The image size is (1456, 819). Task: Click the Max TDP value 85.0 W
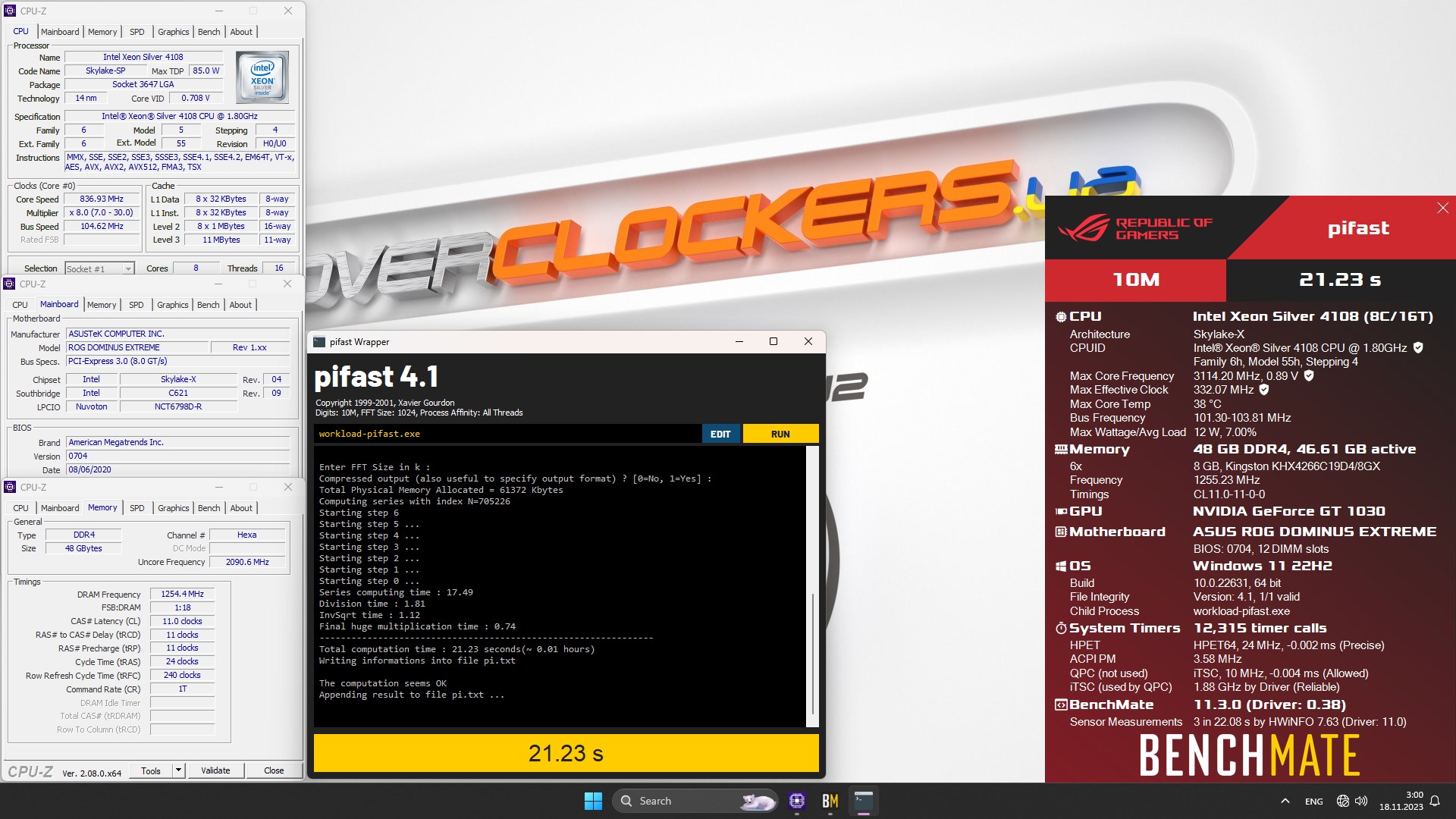[x=206, y=71]
